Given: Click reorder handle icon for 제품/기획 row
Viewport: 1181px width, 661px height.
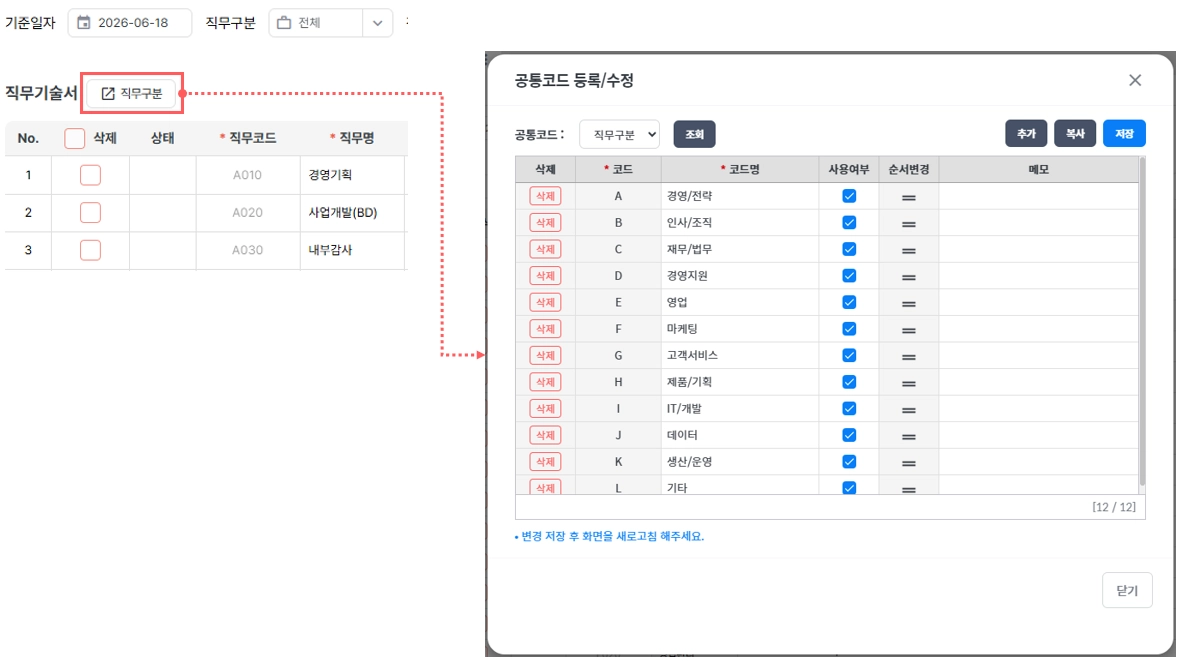Looking at the screenshot, I should 908,383.
